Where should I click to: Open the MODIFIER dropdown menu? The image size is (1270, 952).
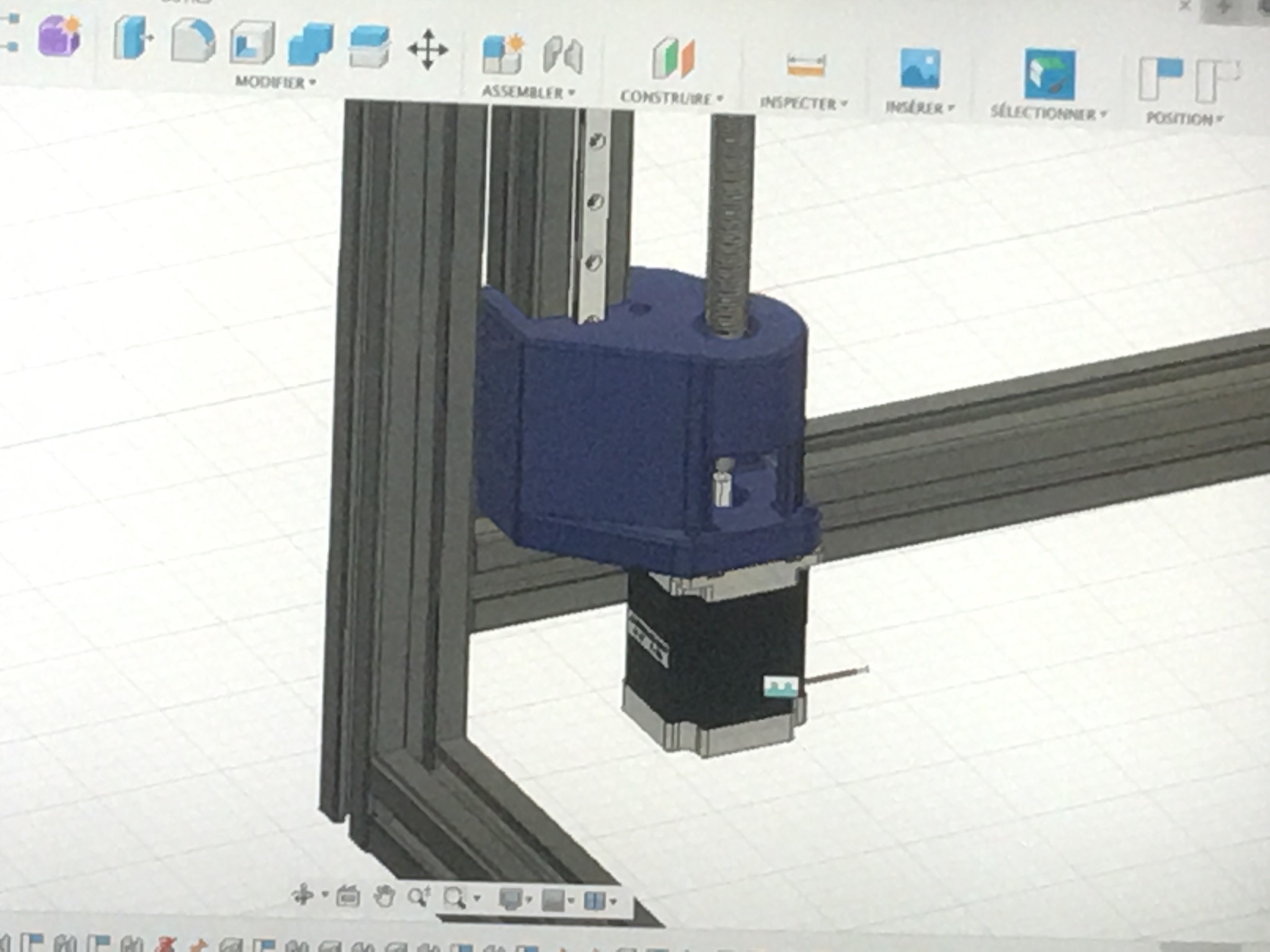pyautogui.click(x=275, y=82)
